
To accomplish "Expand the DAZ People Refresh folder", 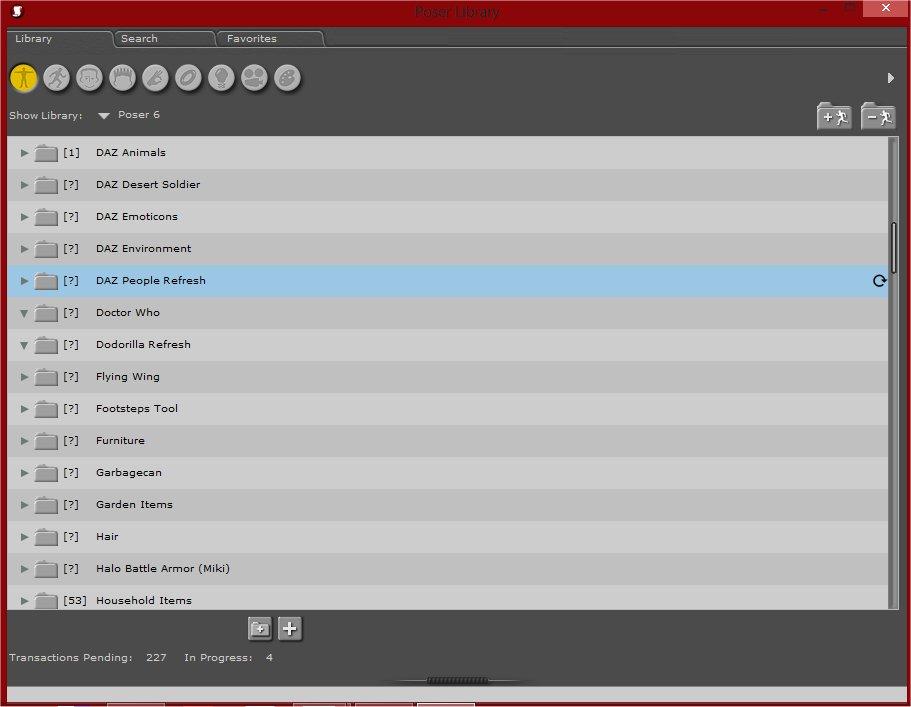I will pyautogui.click(x=24, y=281).
